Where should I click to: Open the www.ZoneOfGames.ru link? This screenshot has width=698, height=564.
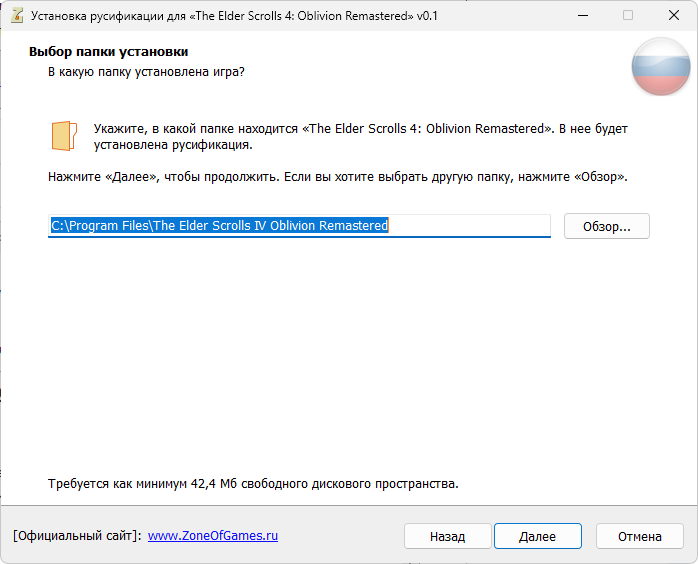(x=213, y=536)
